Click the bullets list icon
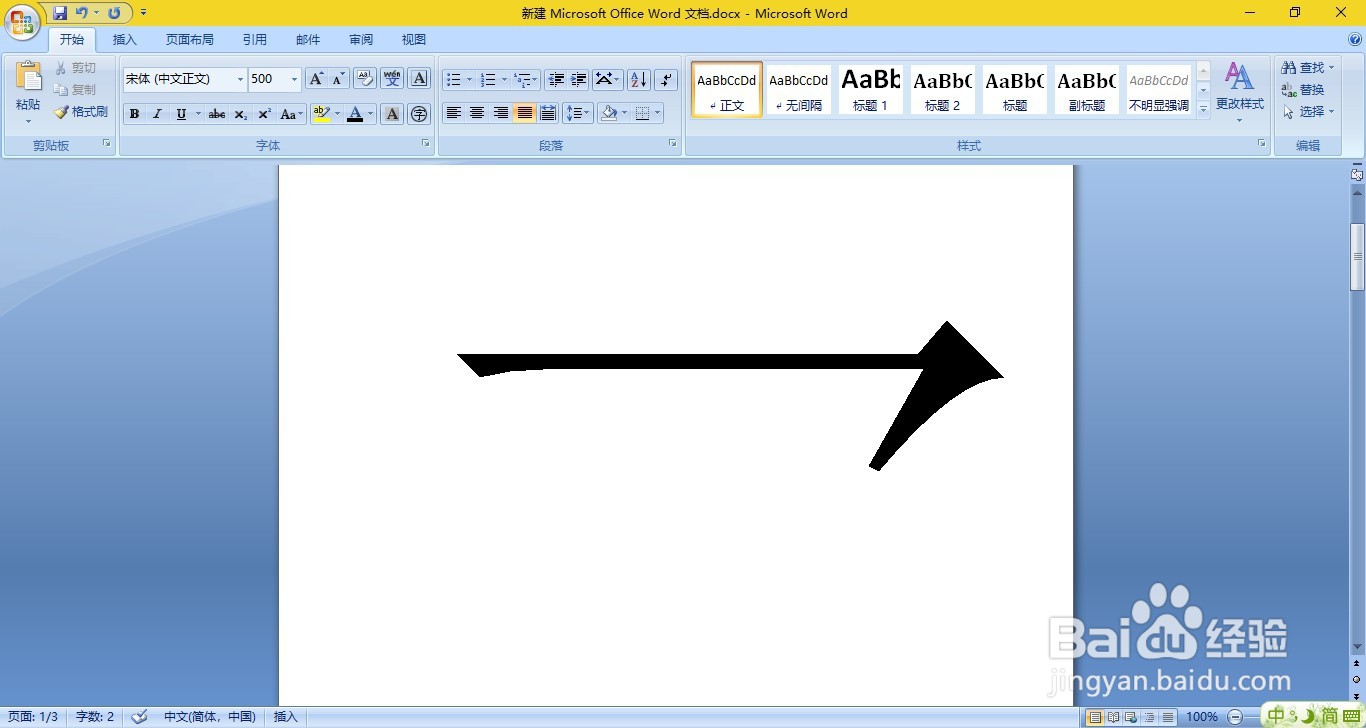This screenshot has width=1366, height=728. (x=454, y=79)
